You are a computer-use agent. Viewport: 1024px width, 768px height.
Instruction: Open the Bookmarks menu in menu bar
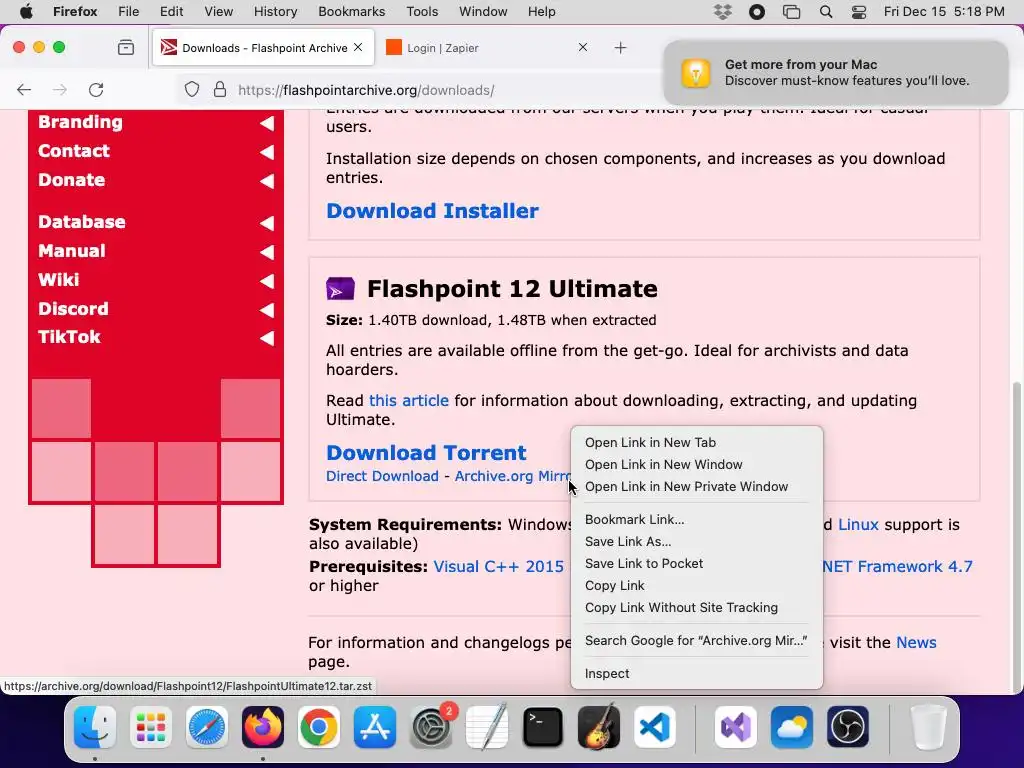(x=351, y=11)
